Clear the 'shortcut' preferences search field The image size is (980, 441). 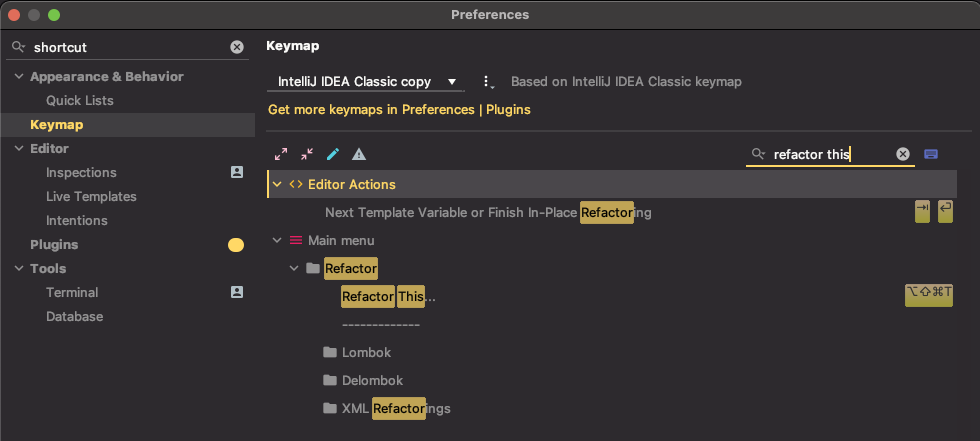(237, 47)
